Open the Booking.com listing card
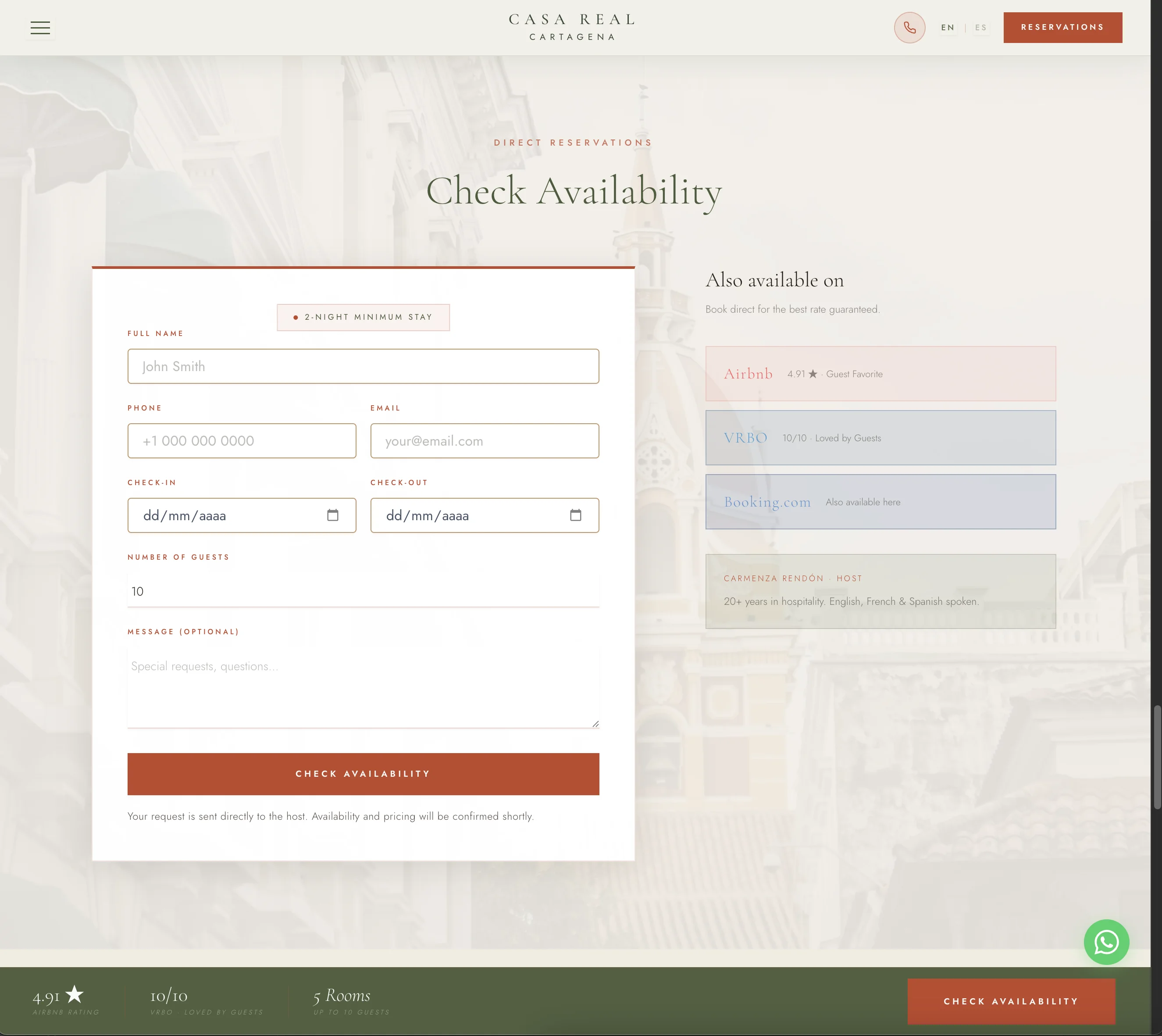 click(x=880, y=501)
